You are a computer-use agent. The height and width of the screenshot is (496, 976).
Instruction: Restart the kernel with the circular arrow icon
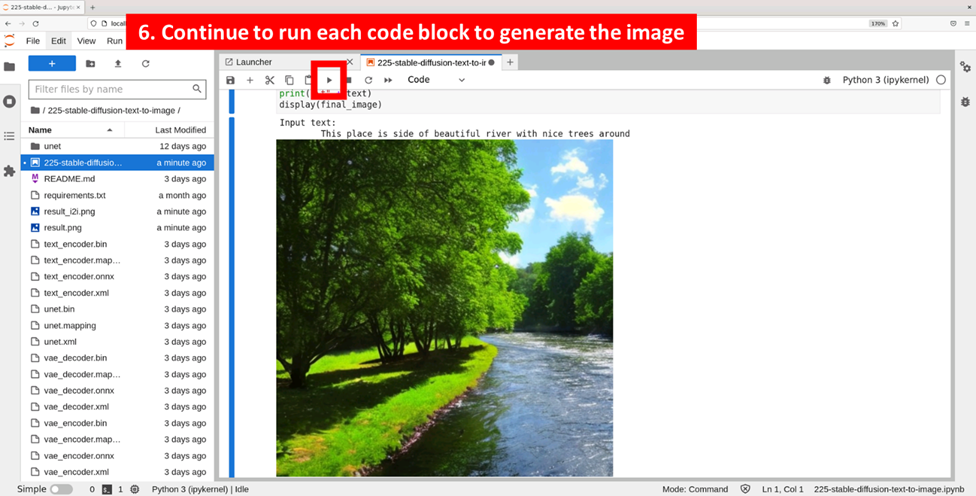[368, 80]
